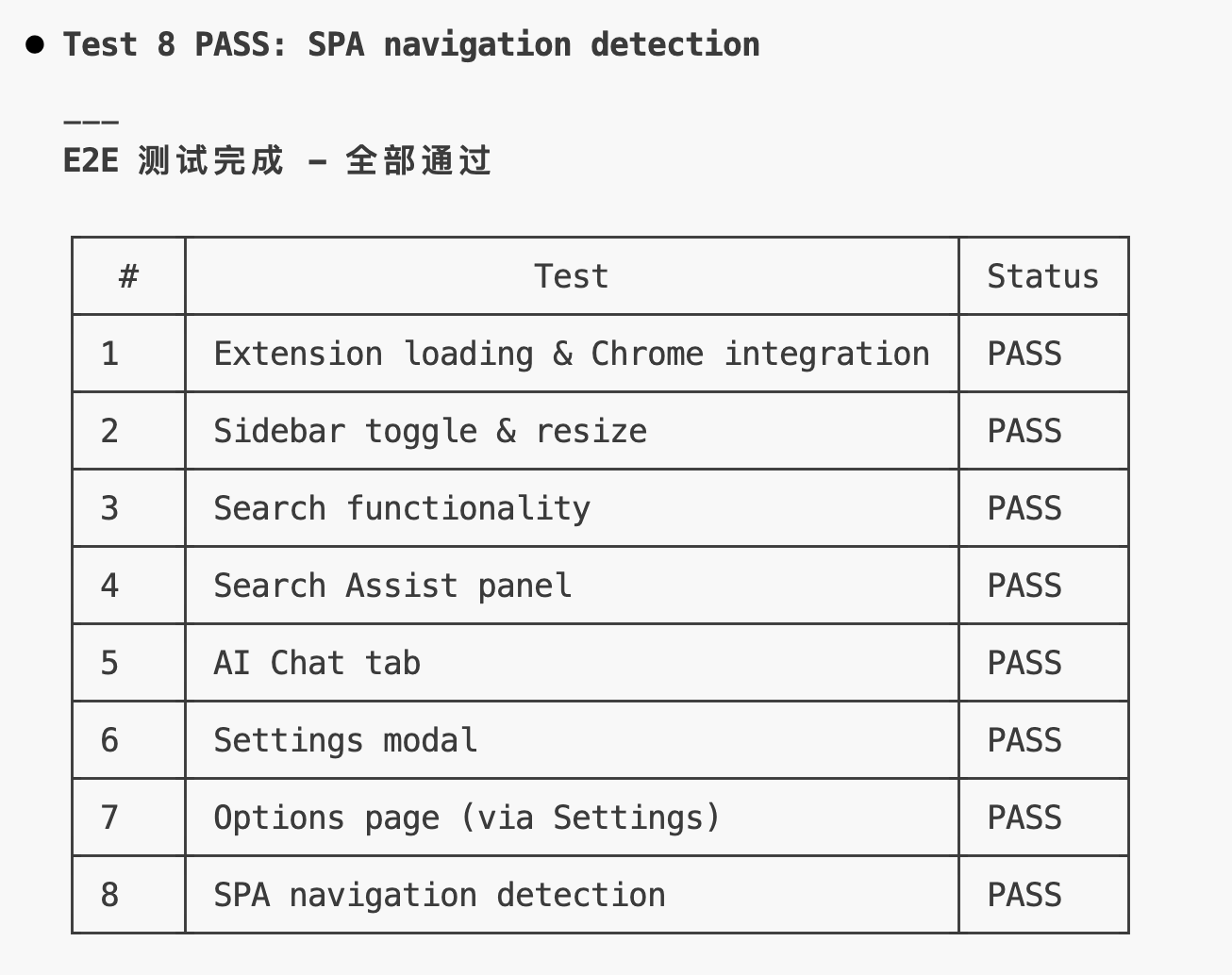Click "SPA navigation detection" in the table
Image resolution: width=1232 pixels, height=975 pixels.
(x=440, y=895)
